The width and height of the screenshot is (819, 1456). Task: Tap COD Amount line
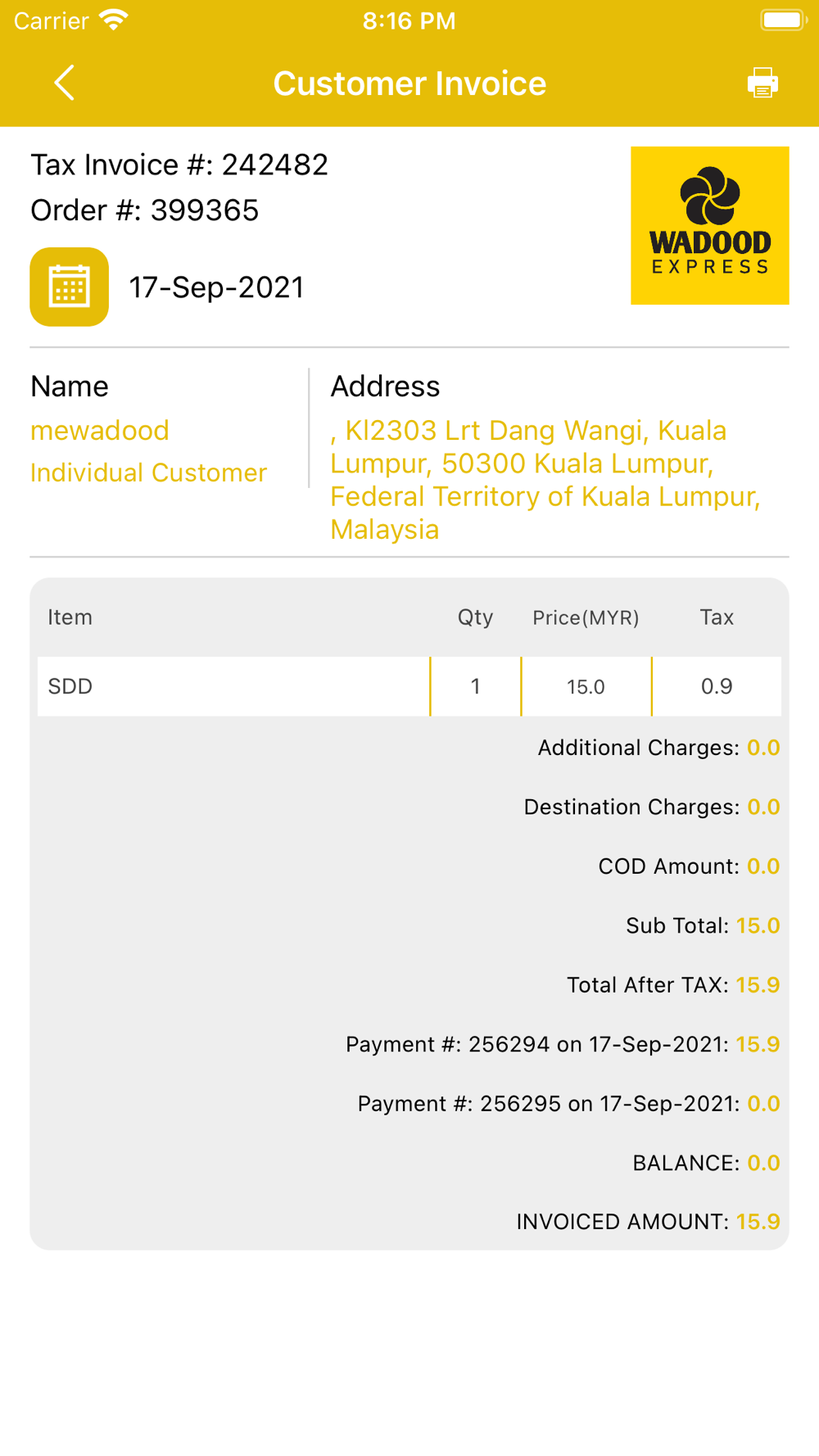[689, 866]
